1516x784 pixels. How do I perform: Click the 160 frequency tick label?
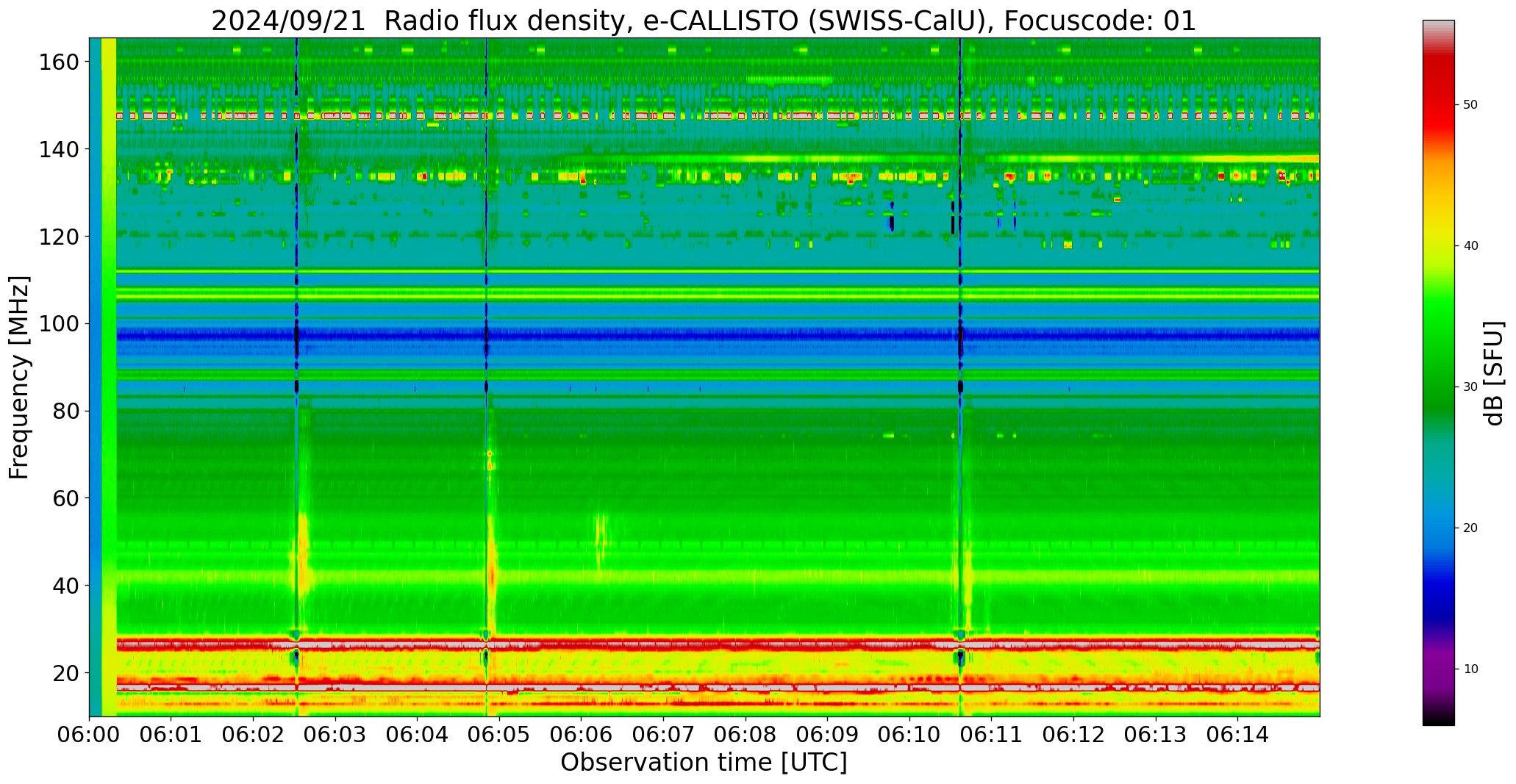click(59, 62)
